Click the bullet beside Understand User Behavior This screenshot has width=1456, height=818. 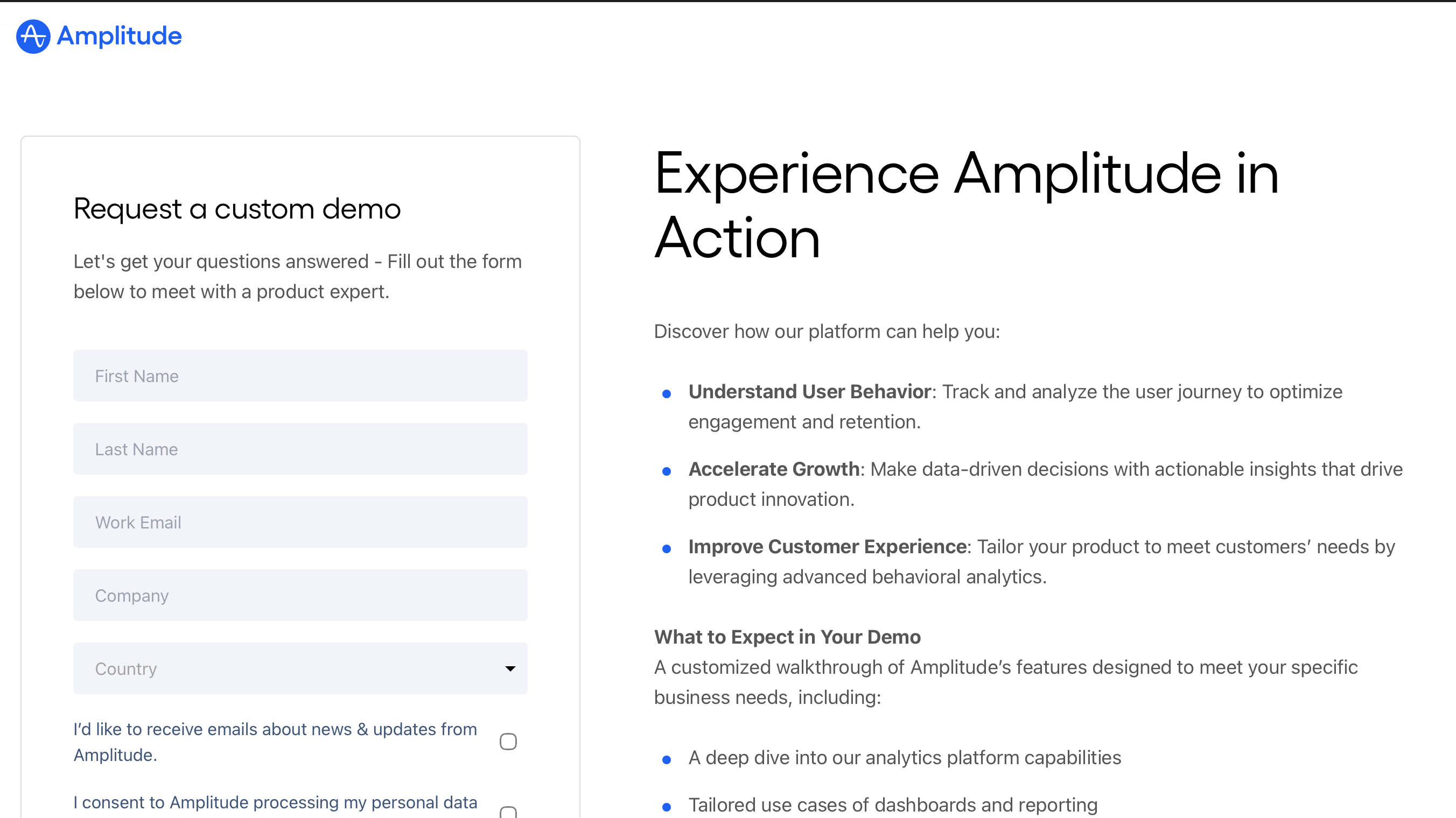667,394
